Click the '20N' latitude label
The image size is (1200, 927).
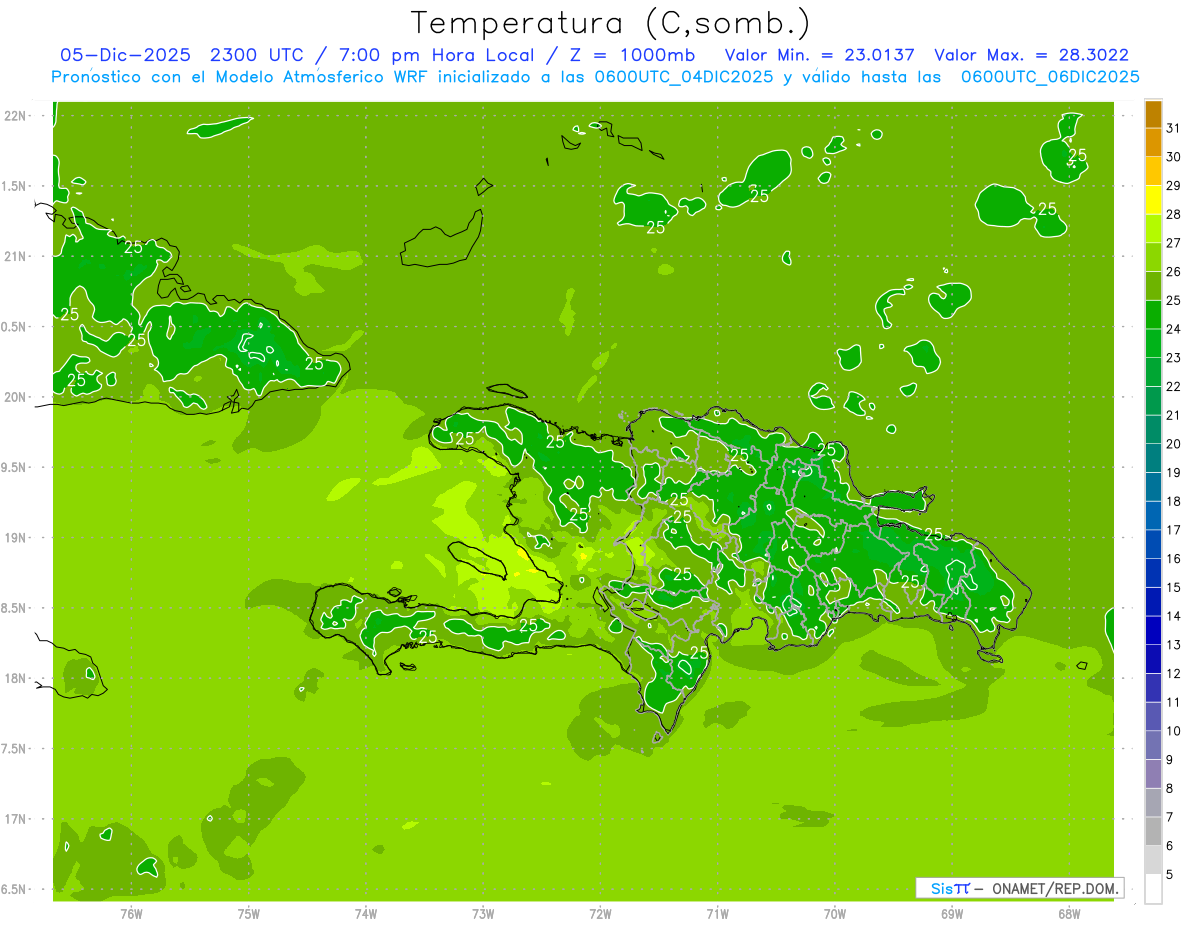click(x=17, y=397)
